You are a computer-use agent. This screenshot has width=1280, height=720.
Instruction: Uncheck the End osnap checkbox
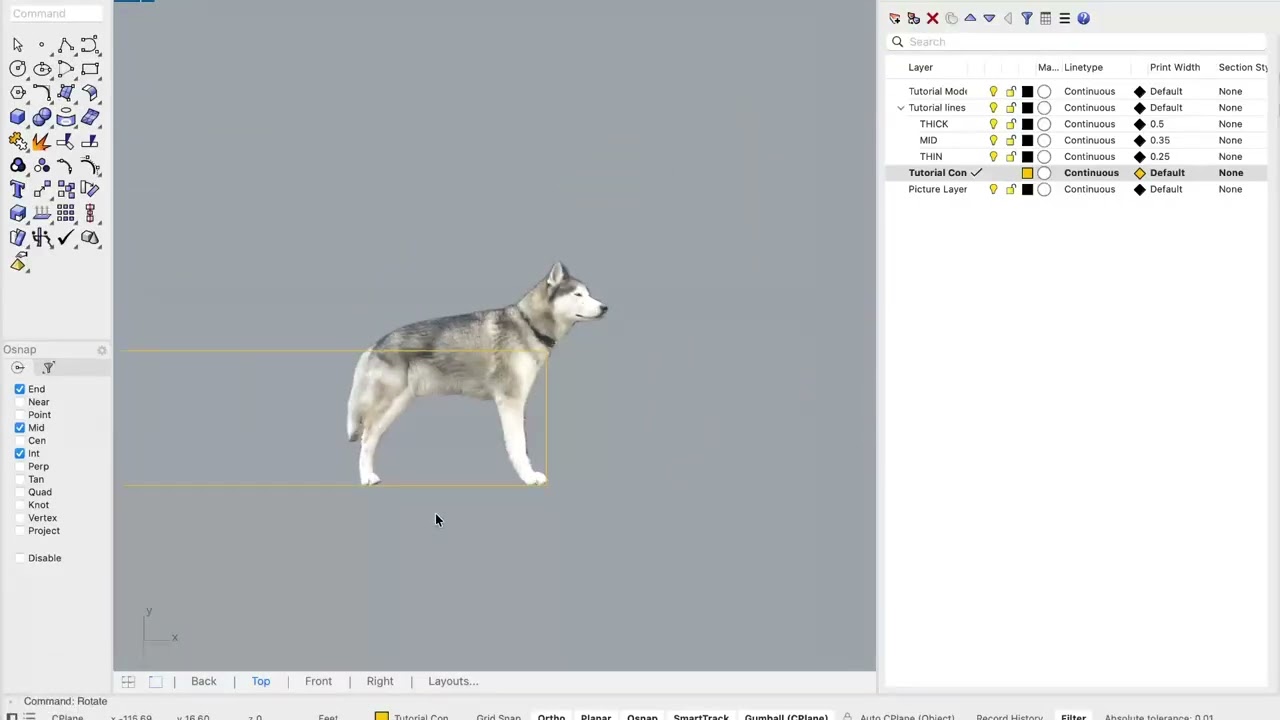20,389
